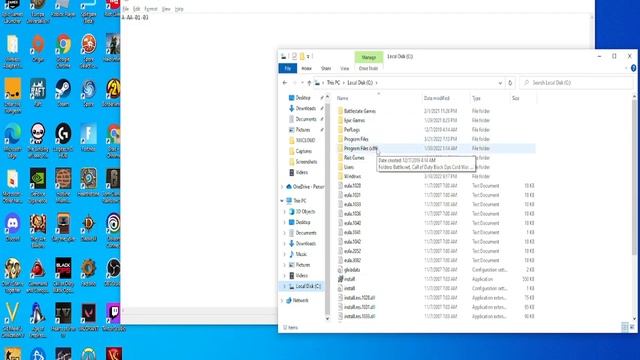Switch to the Share ribbon tab

tap(326, 69)
